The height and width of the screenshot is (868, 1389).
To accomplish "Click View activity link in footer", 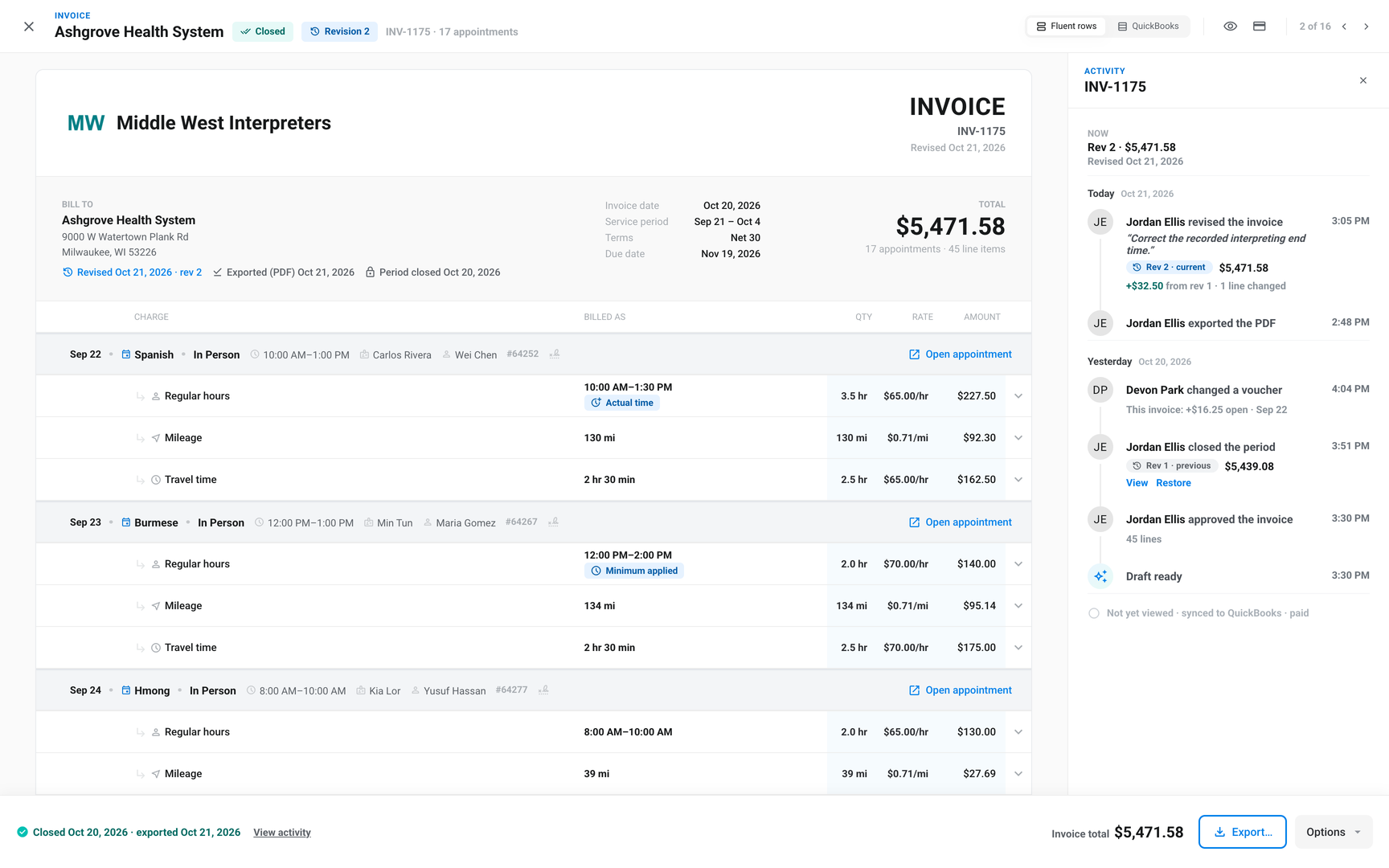I will tap(282, 833).
